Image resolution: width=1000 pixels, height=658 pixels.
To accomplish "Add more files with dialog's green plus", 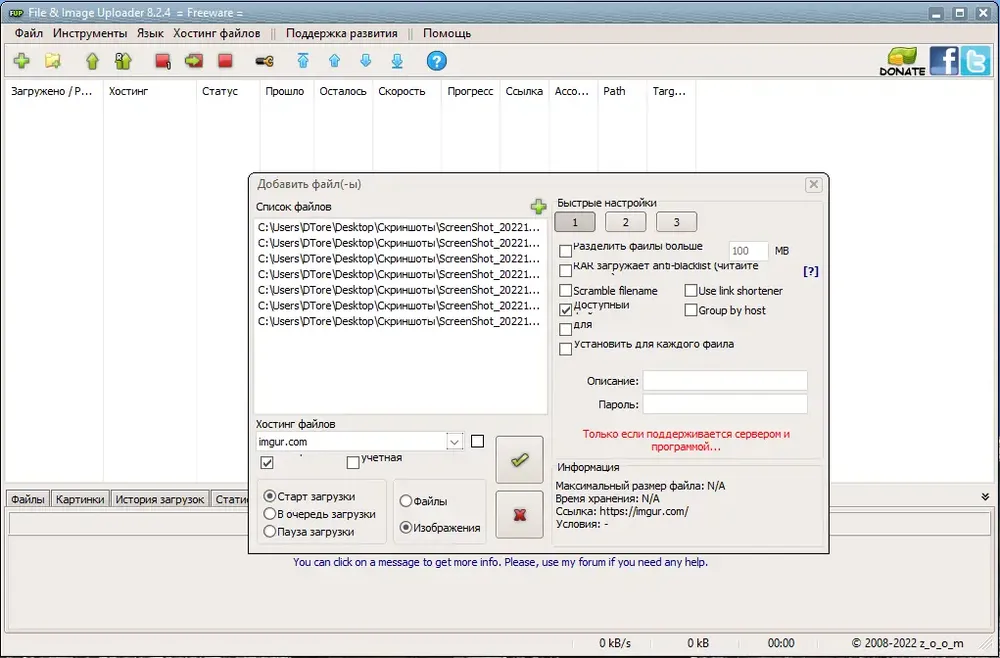I will point(539,207).
